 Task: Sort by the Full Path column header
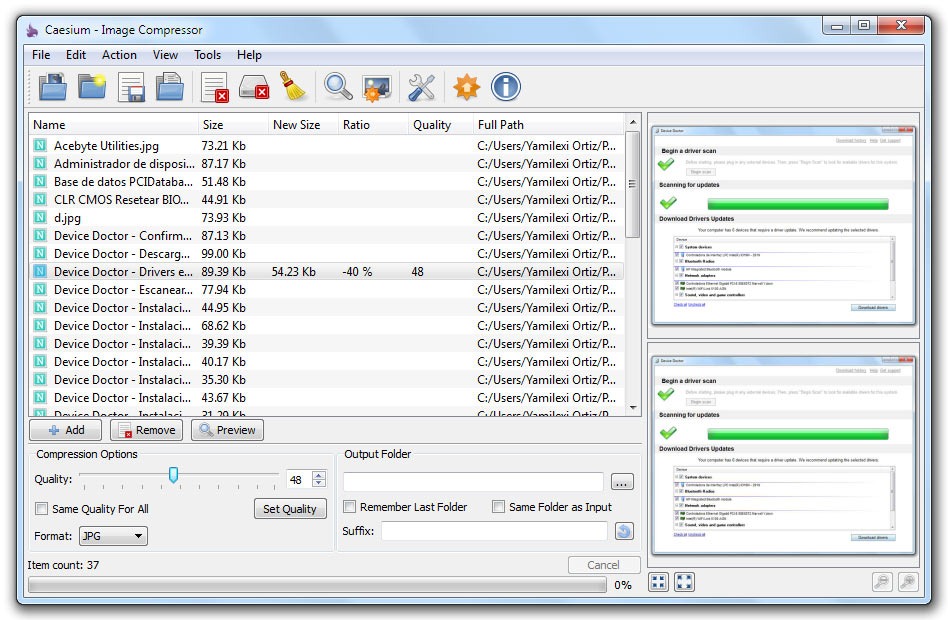pyautogui.click(x=548, y=125)
